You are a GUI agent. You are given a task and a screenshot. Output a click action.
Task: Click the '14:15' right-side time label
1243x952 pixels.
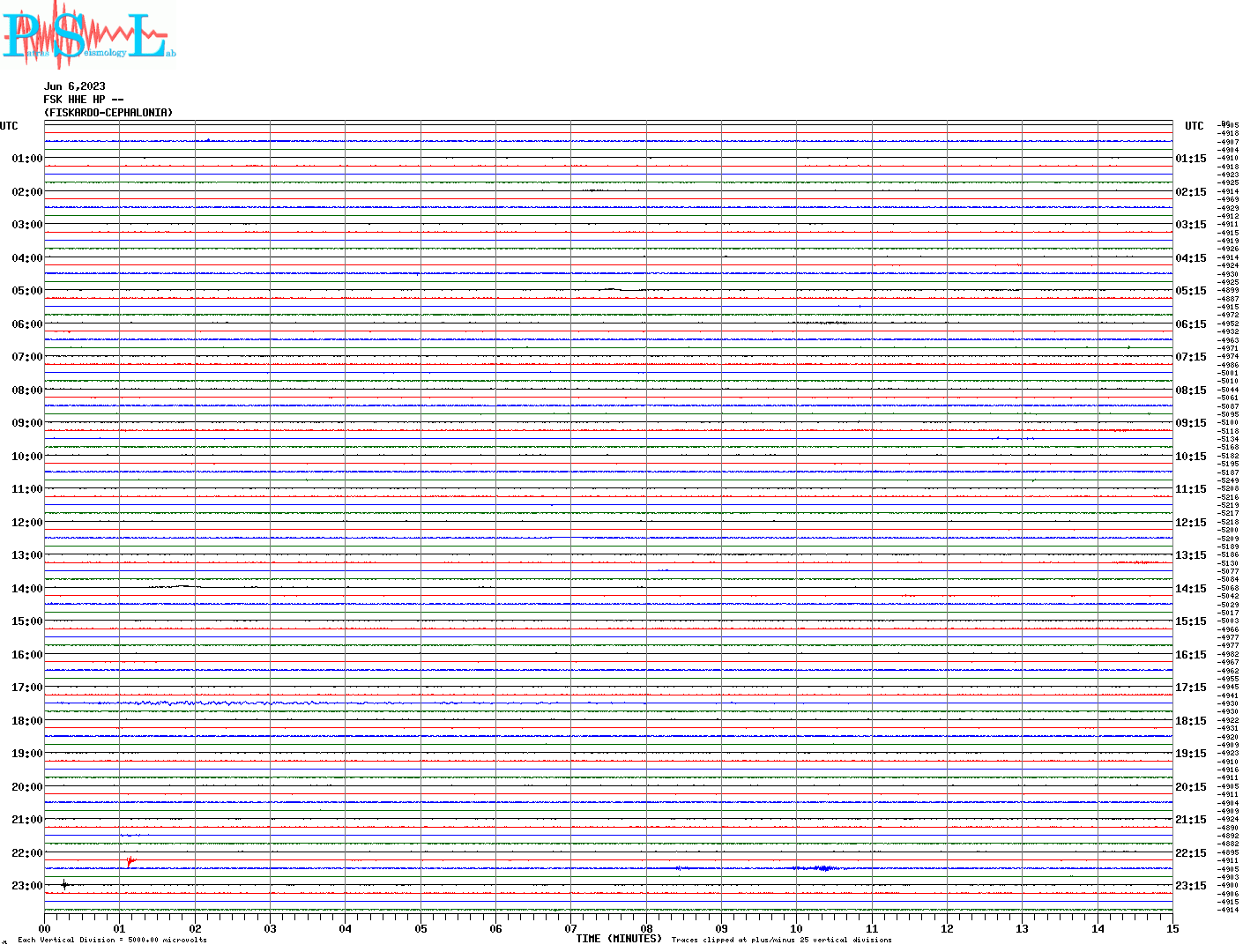(x=1191, y=589)
